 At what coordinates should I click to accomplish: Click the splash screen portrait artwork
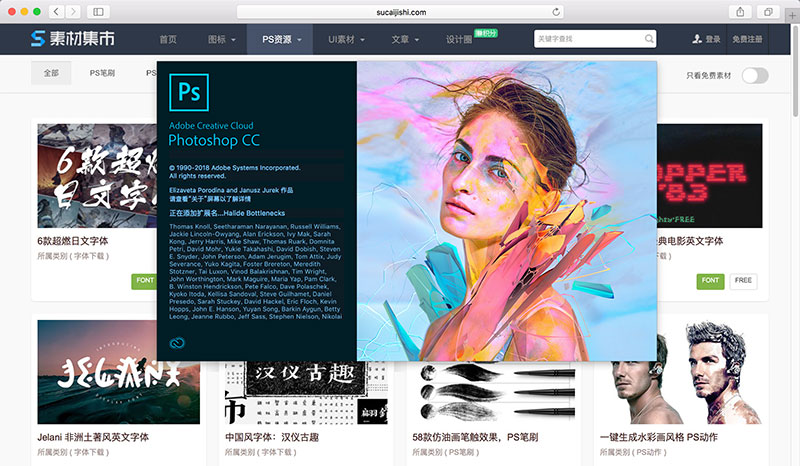507,211
